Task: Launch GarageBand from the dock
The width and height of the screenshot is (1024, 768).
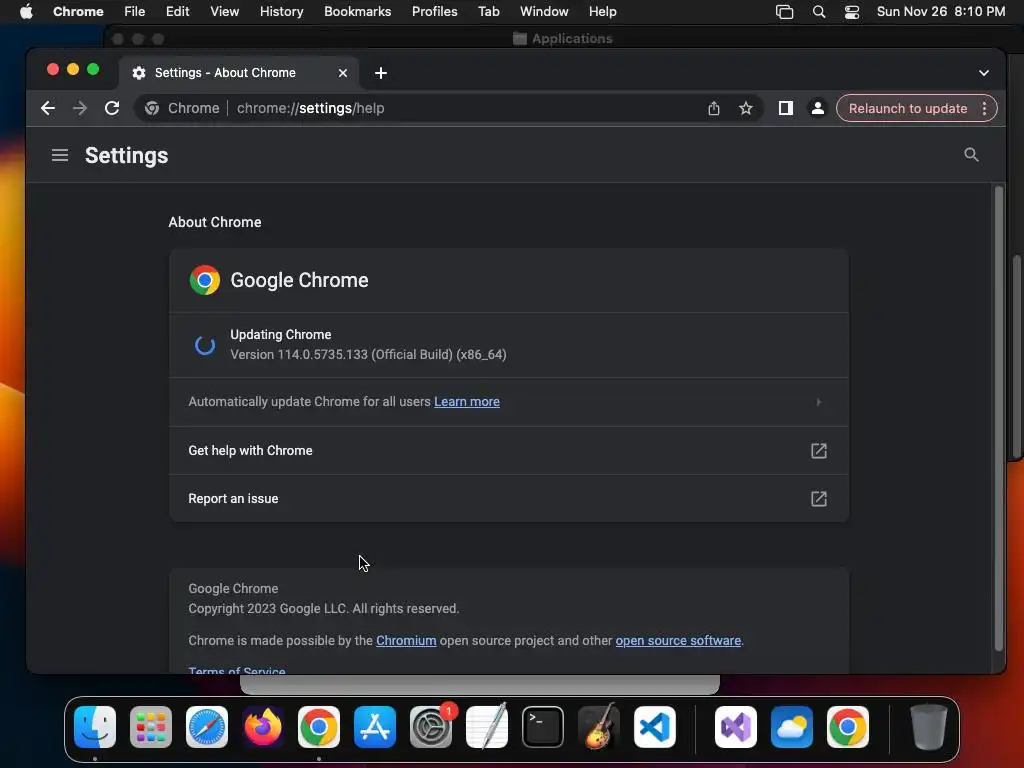Action: 599,727
